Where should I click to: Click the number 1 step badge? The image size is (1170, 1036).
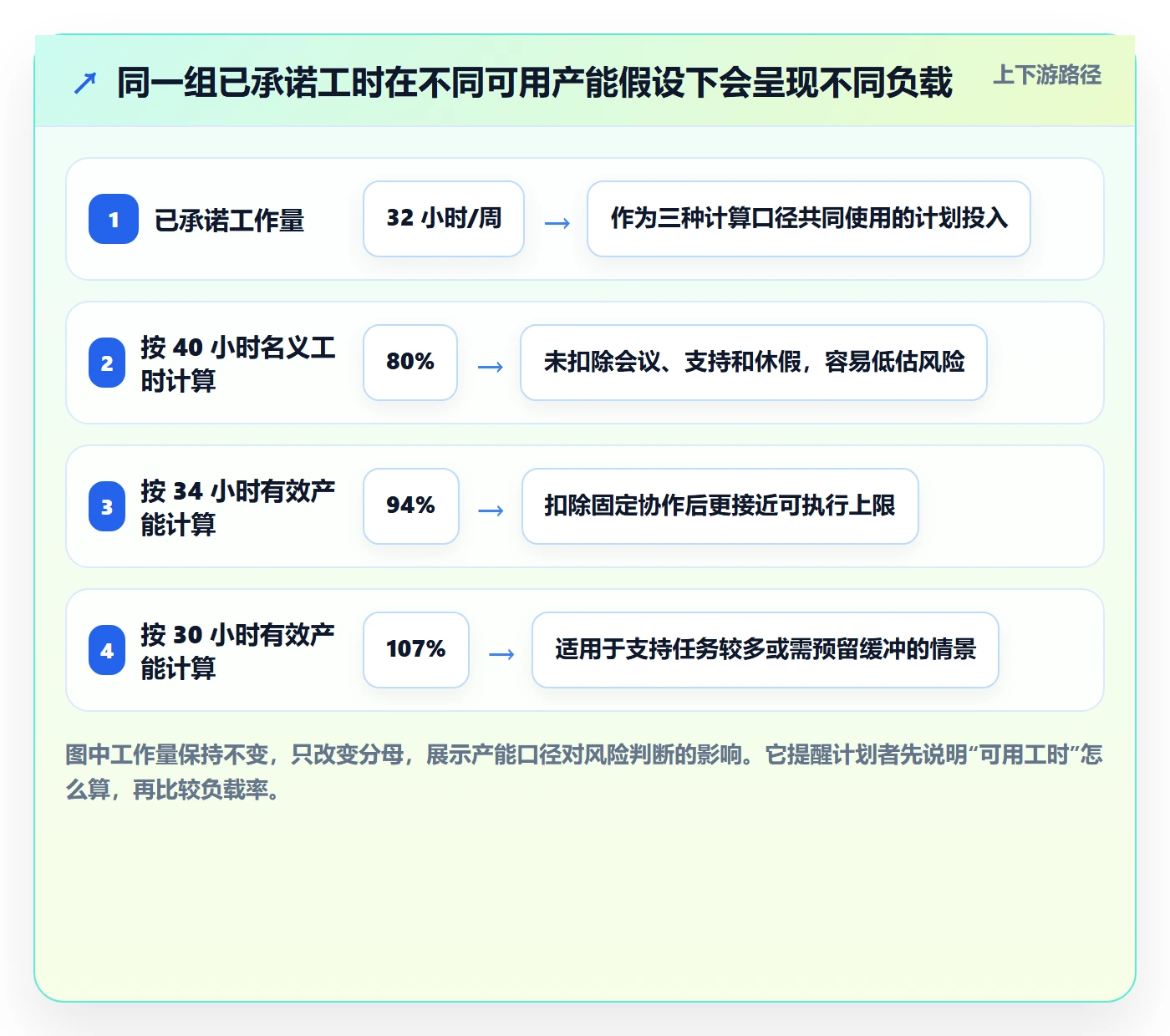[114, 219]
